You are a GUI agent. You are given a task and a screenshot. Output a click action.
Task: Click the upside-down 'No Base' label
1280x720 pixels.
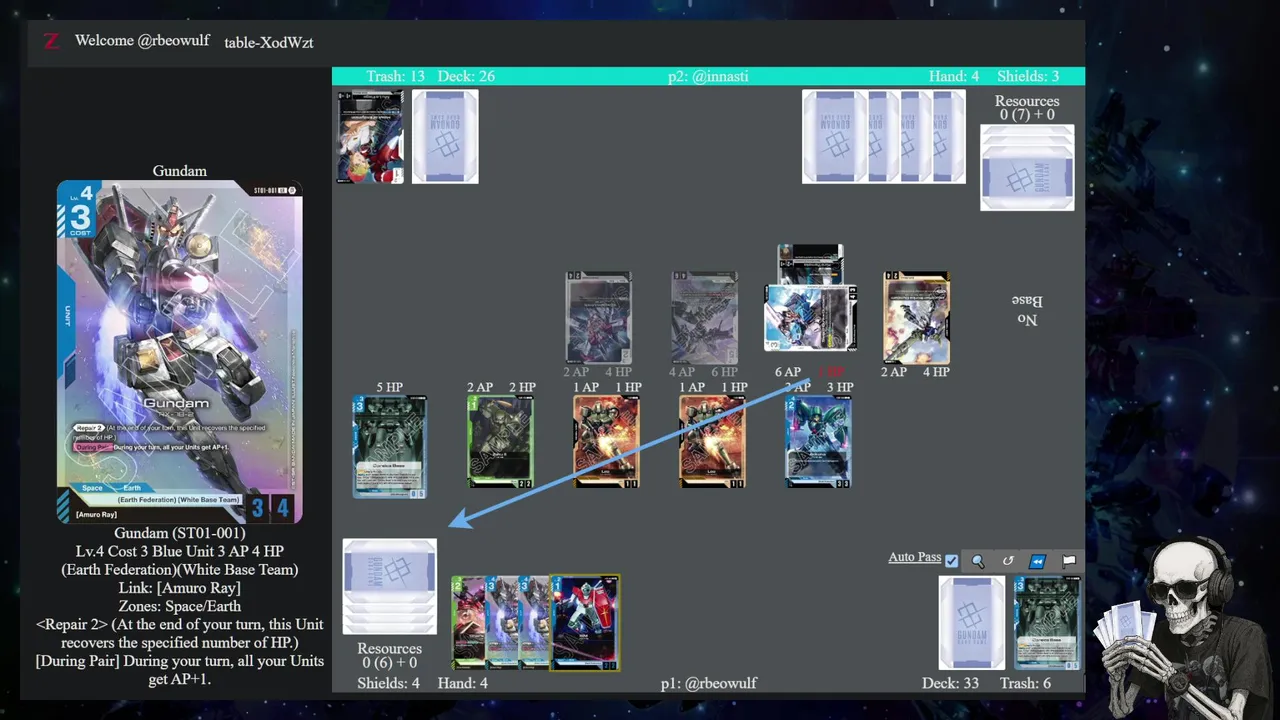[x=1027, y=310]
